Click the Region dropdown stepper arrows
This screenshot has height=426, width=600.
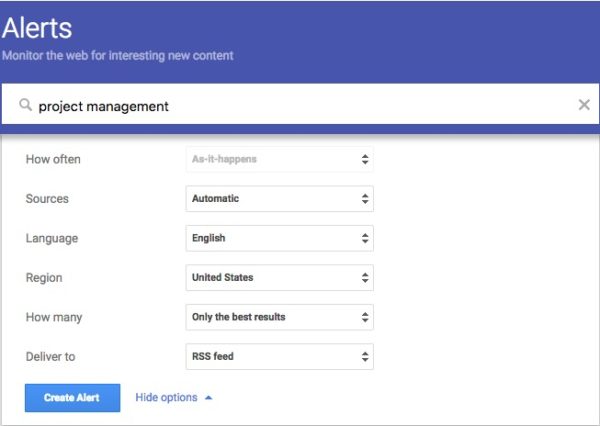(x=365, y=277)
